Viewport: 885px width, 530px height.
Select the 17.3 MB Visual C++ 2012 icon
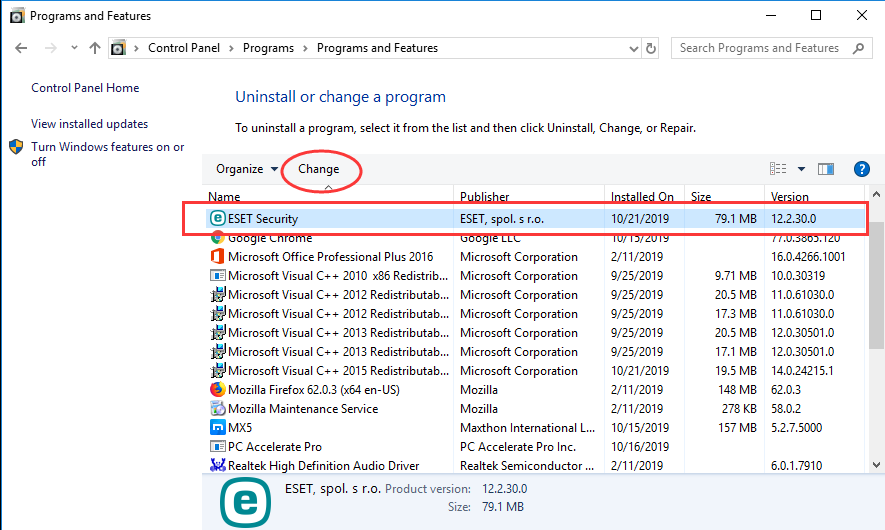217,314
